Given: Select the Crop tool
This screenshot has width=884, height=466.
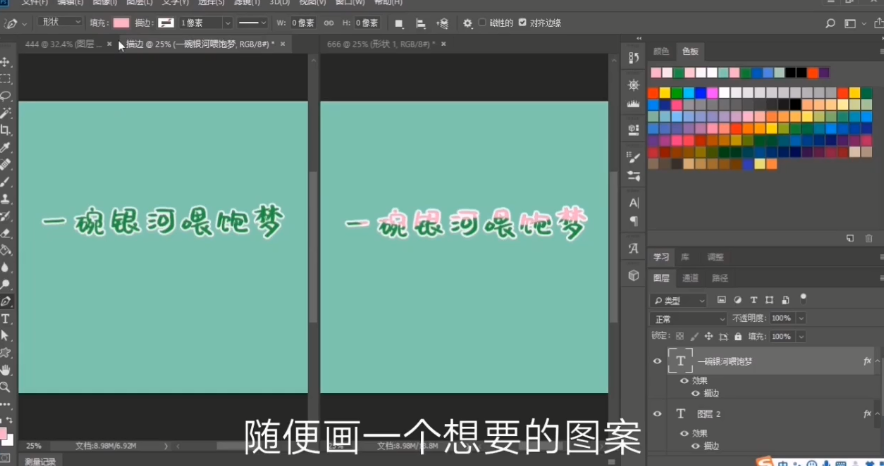Looking at the screenshot, I should [6, 130].
